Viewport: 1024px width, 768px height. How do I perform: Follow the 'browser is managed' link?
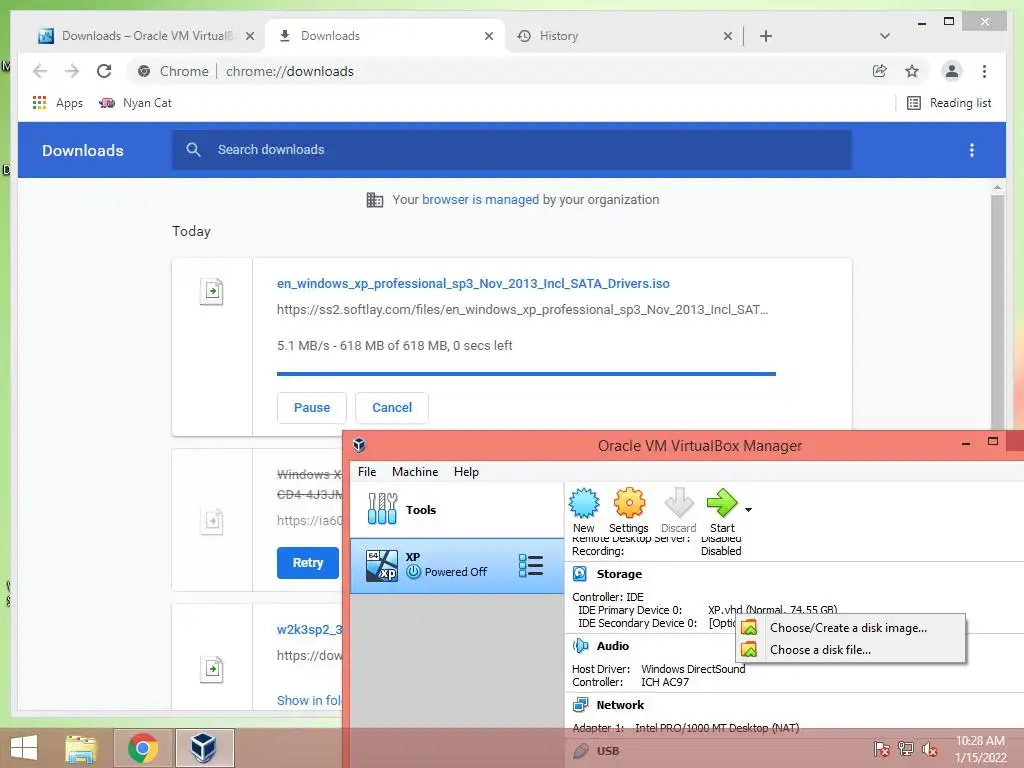coord(480,200)
